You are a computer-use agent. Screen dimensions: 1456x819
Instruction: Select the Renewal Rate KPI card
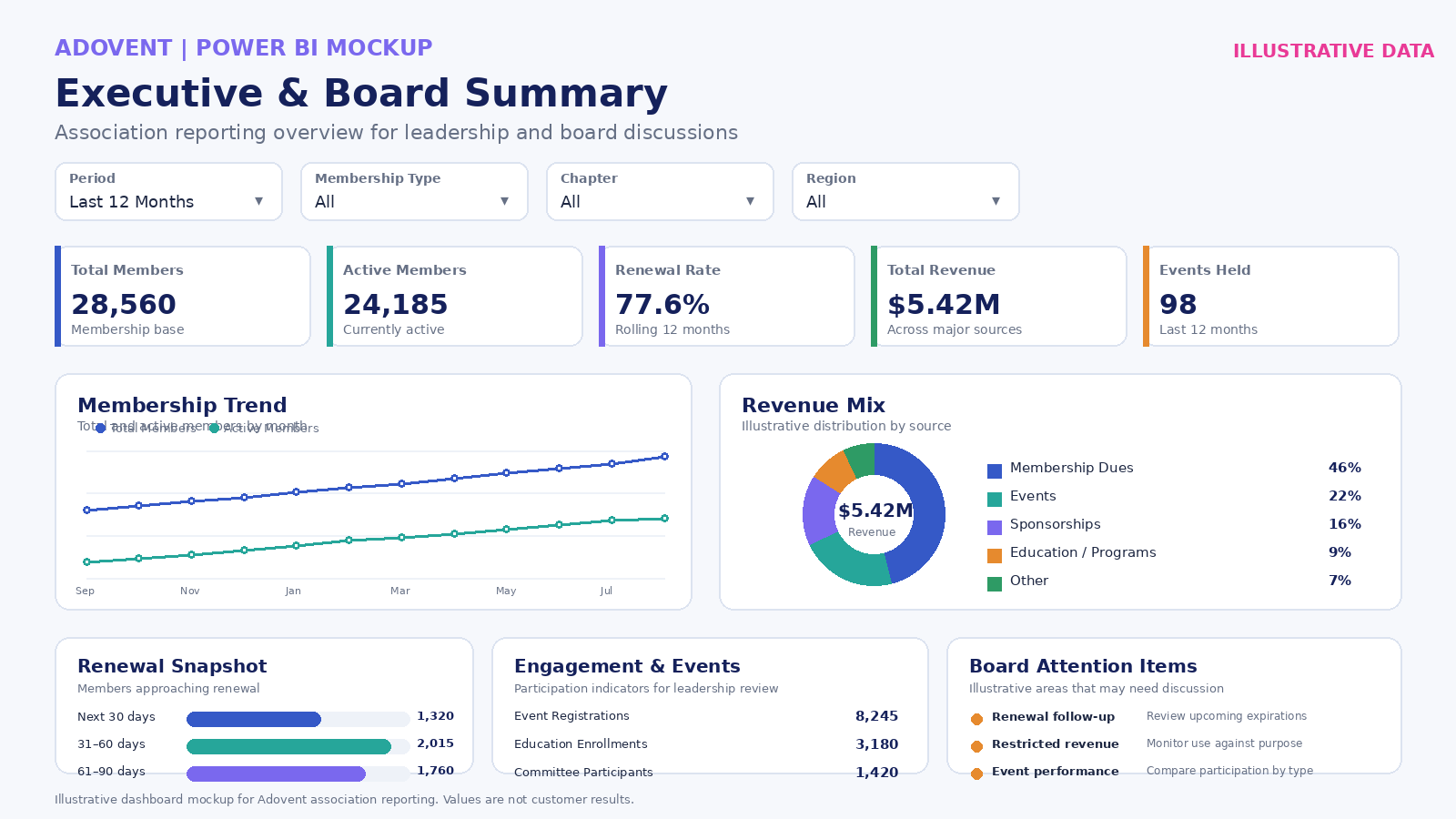click(x=727, y=296)
